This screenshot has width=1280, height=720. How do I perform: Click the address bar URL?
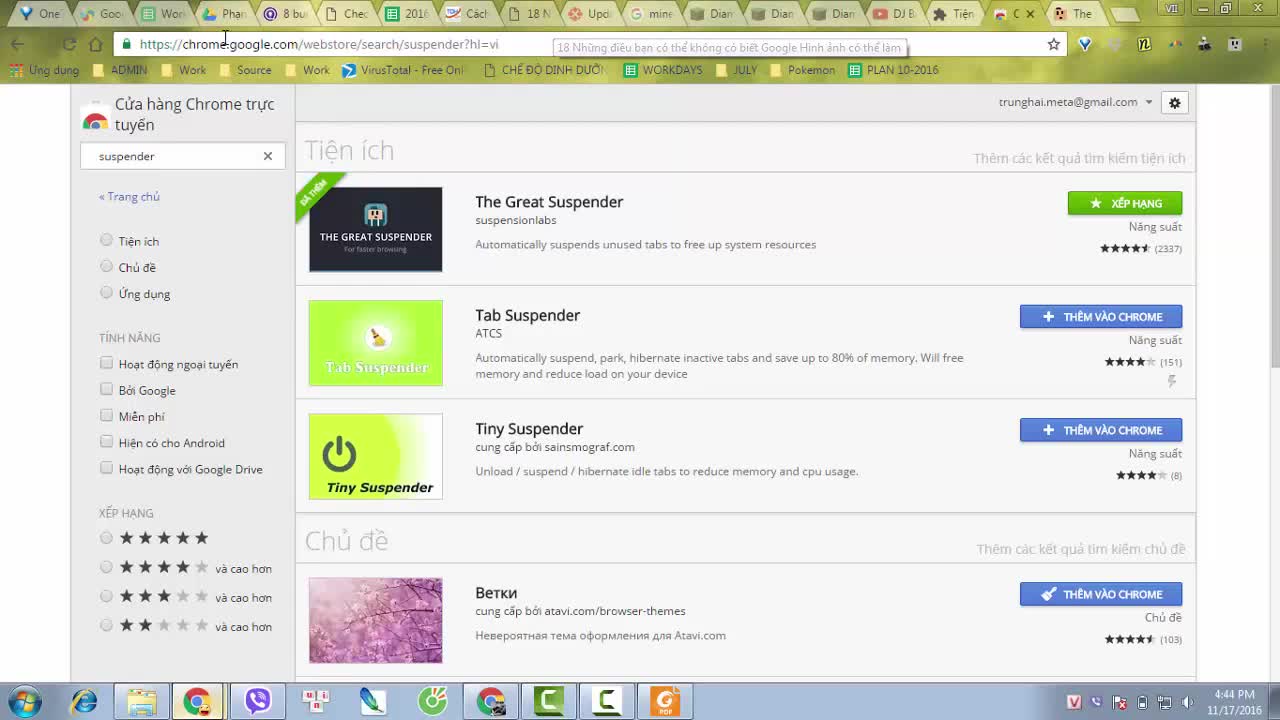click(x=319, y=44)
